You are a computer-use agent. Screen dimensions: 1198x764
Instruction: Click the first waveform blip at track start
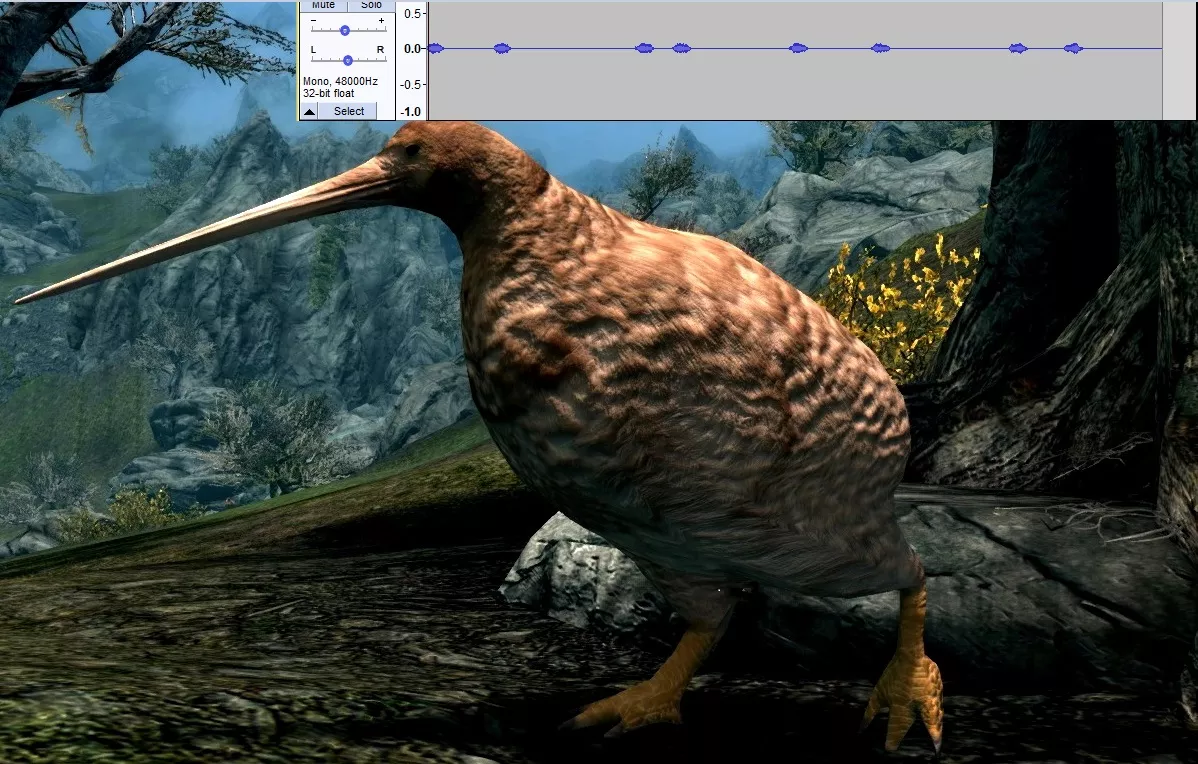coord(435,49)
